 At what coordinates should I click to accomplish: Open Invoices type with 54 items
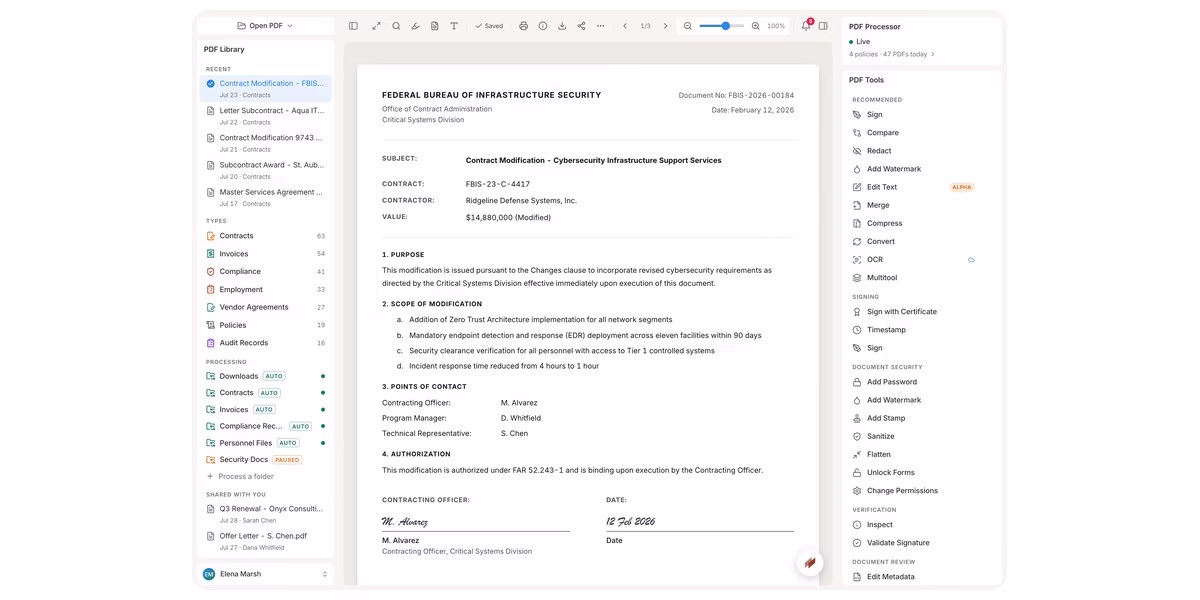265,254
